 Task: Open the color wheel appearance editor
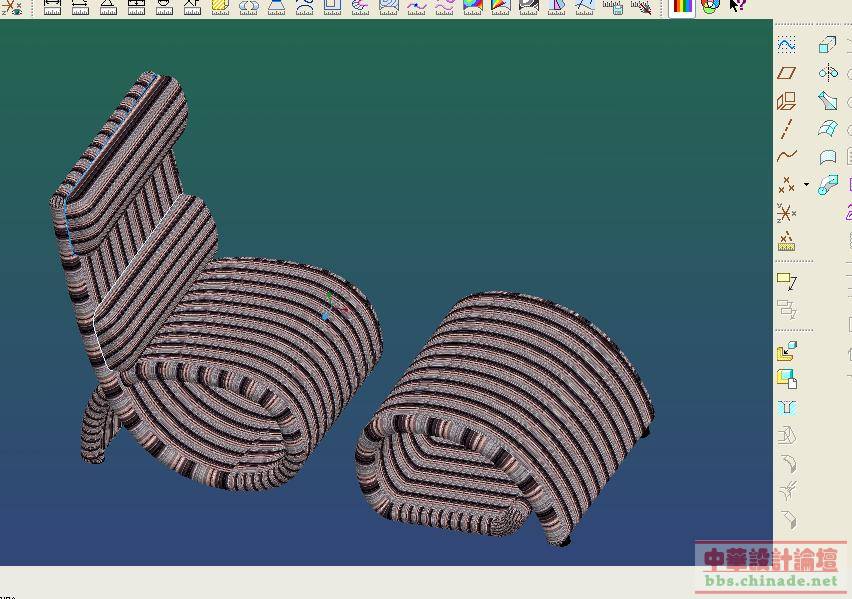coord(710,7)
